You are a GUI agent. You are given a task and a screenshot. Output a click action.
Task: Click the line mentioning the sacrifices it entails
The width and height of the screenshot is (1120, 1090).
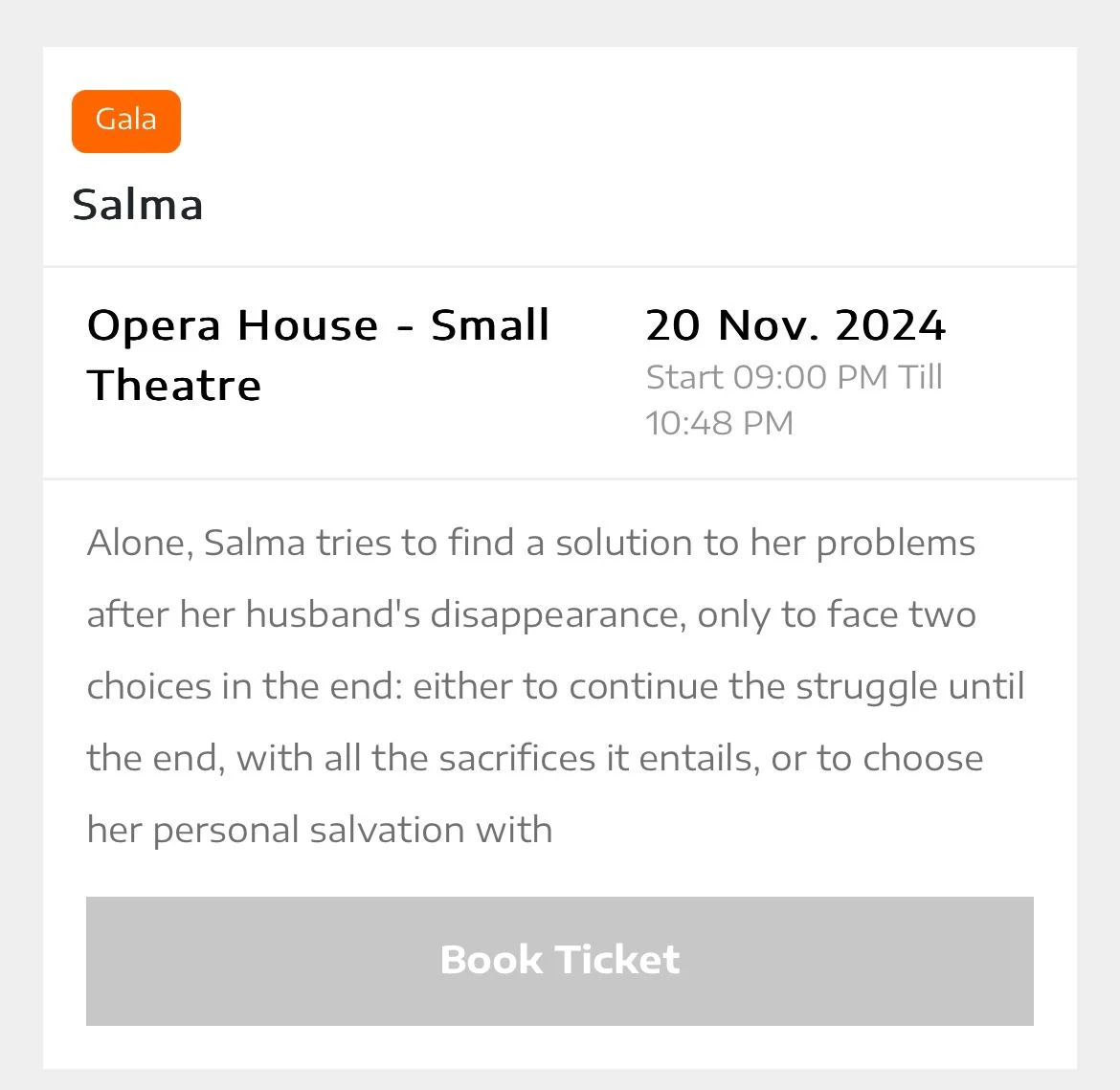[x=534, y=758]
